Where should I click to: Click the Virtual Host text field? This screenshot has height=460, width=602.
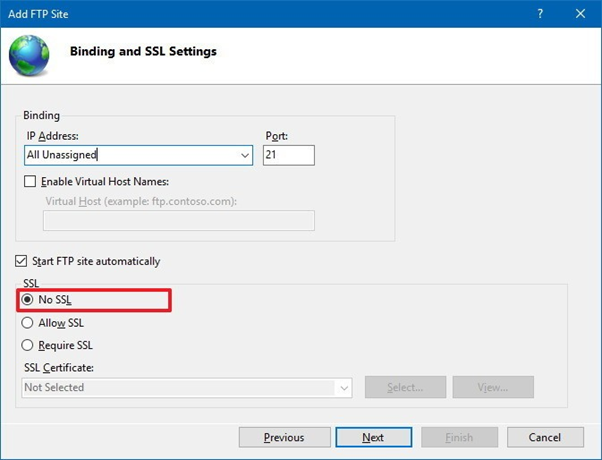click(179, 220)
